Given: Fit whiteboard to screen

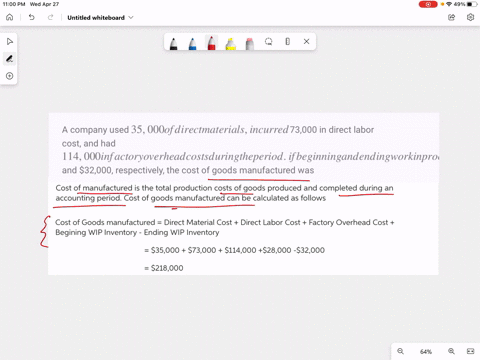Looking at the screenshot, I should coord(470,351).
